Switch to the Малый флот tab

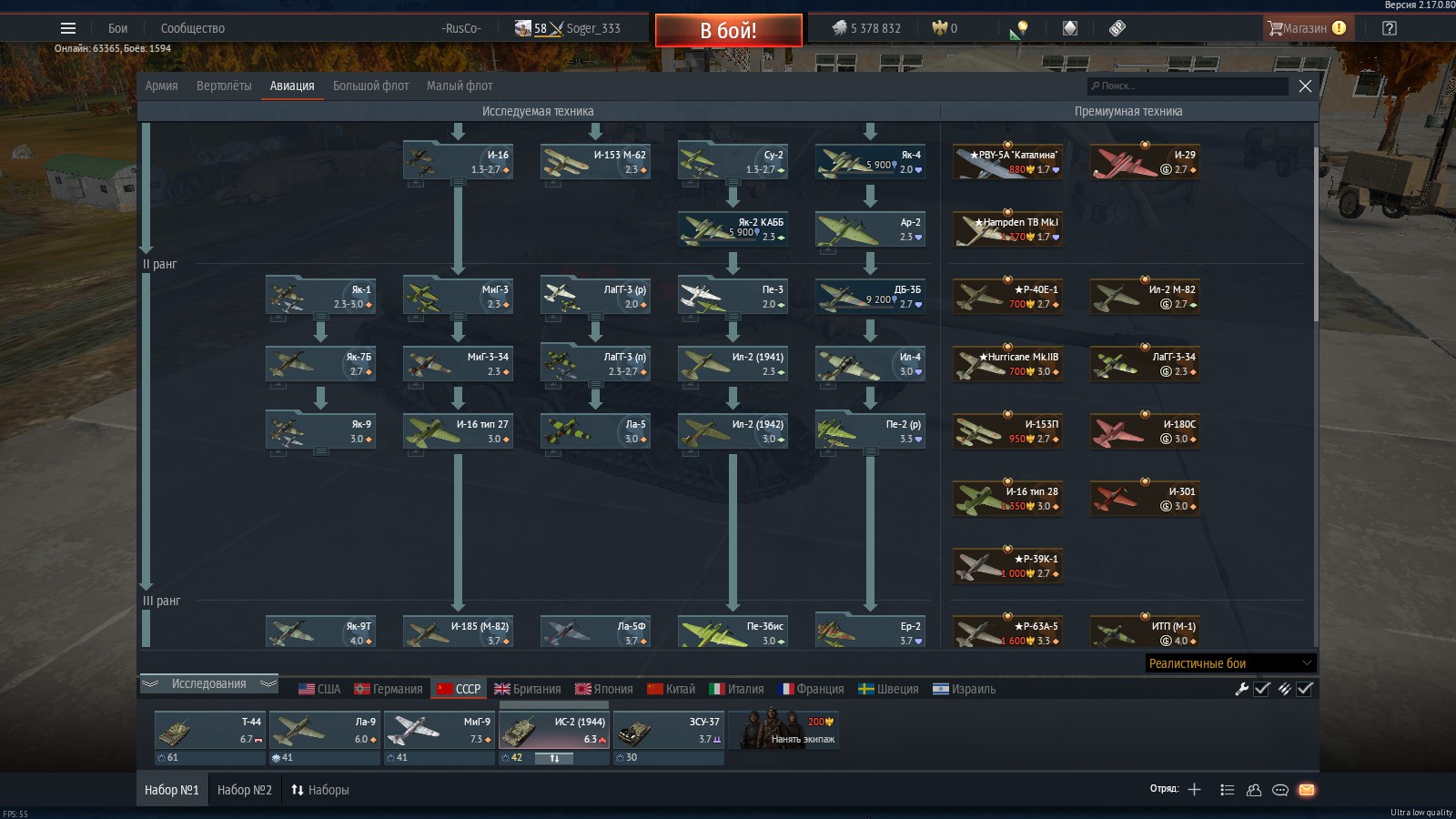coord(460,86)
